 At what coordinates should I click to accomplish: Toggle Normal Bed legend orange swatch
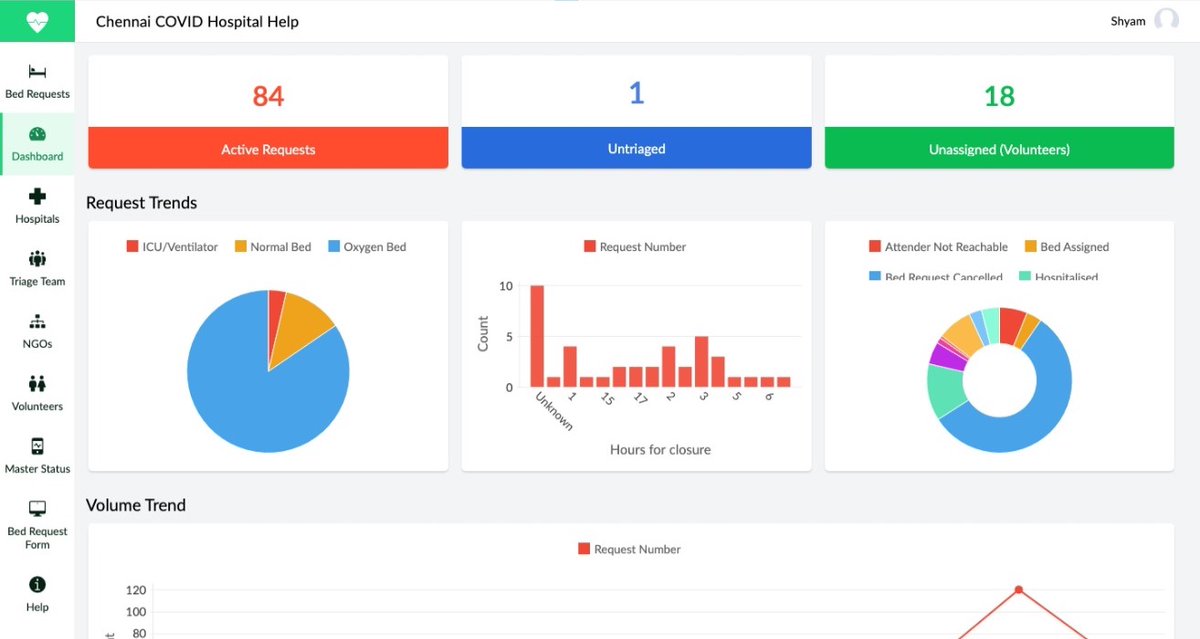(x=240, y=247)
